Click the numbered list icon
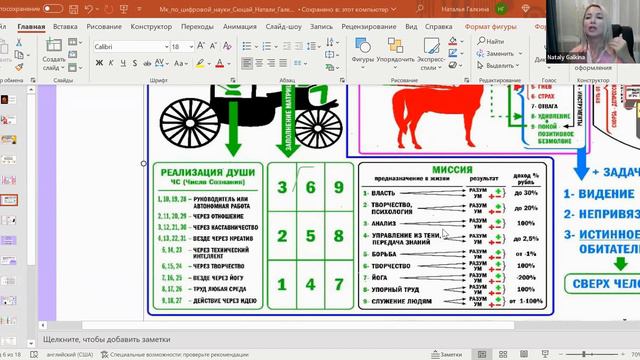Screen dimensions: 640x360 pos(267,46)
